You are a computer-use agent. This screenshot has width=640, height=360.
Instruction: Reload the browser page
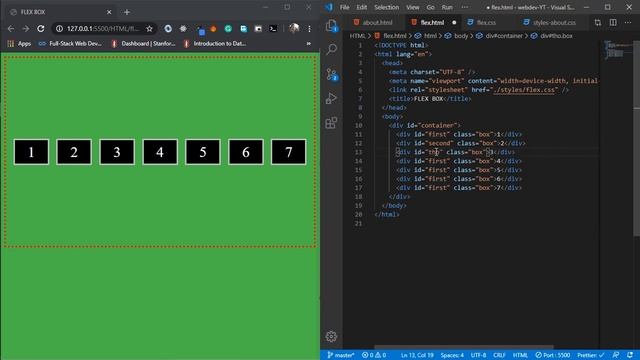(x=40, y=29)
